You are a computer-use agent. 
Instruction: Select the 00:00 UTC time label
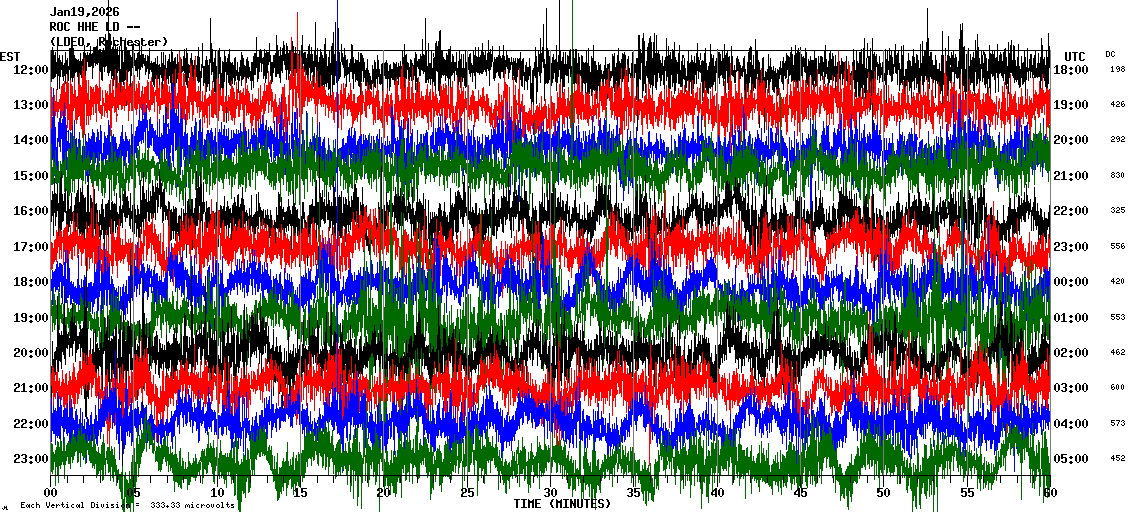[1070, 282]
